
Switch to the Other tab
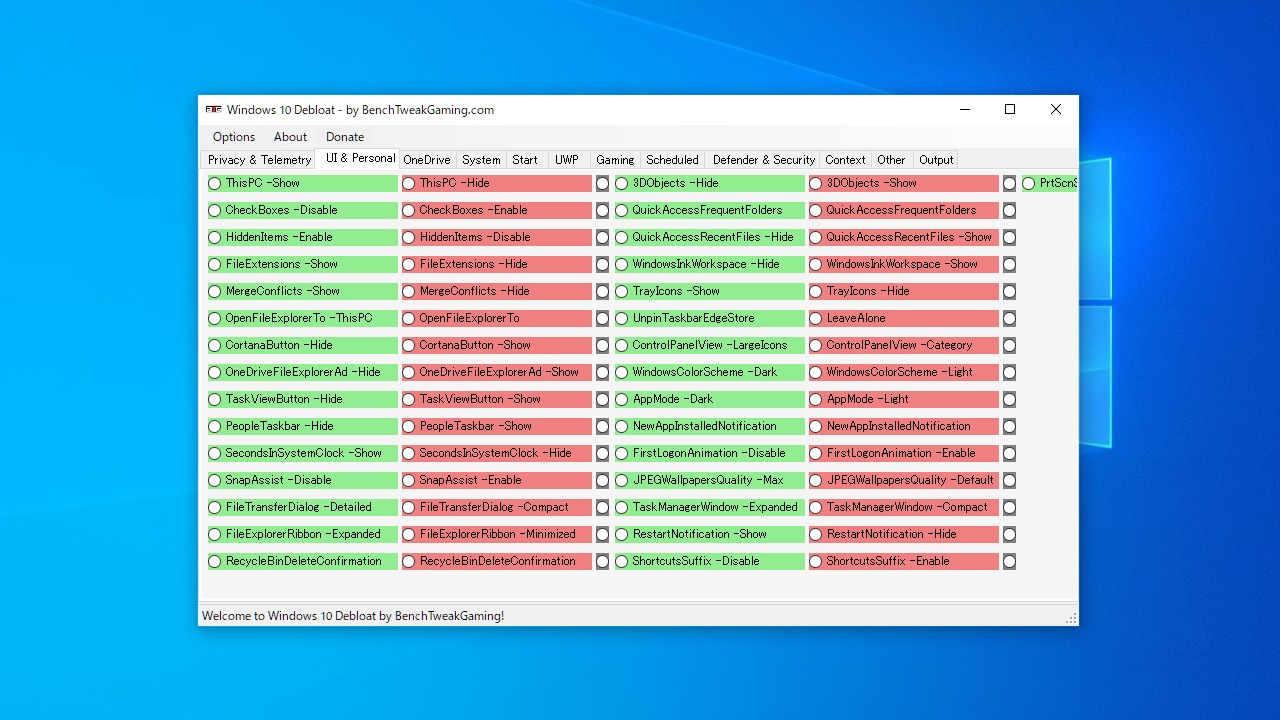pyautogui.click(x=891, y=160)
